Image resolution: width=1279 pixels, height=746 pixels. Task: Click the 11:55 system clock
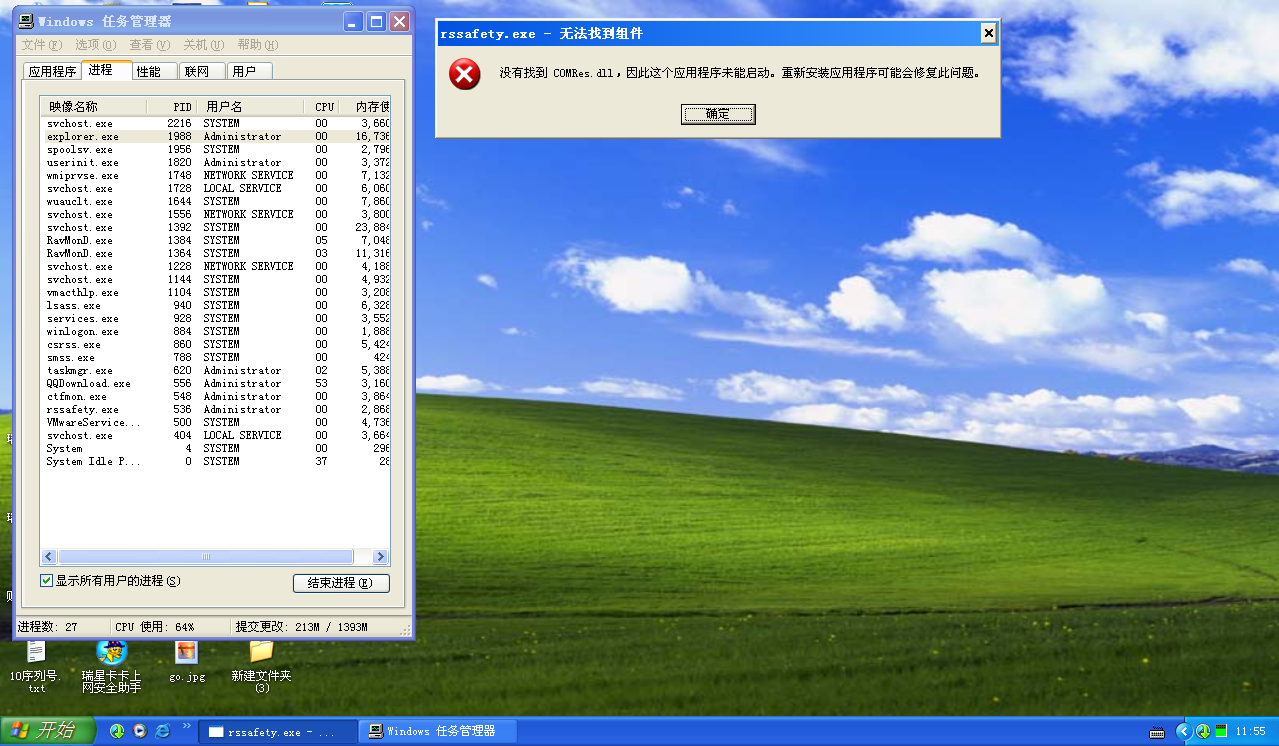1251,732
